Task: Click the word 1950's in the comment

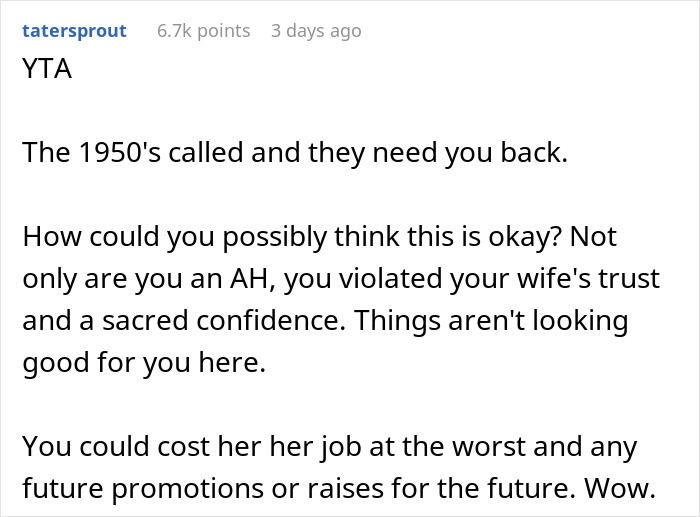Action: click(119, 153)
